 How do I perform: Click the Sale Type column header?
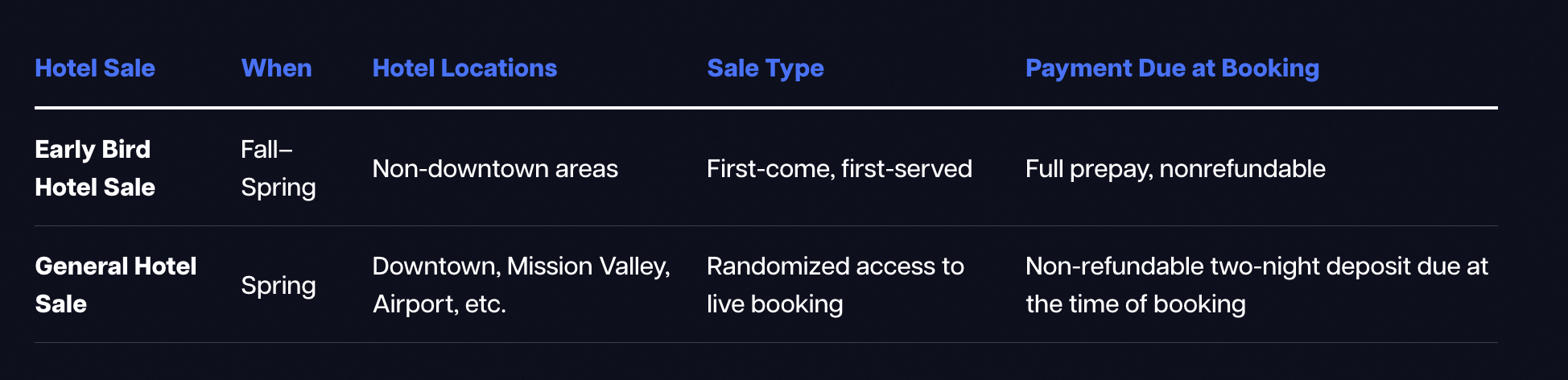[x=765, y=68]
